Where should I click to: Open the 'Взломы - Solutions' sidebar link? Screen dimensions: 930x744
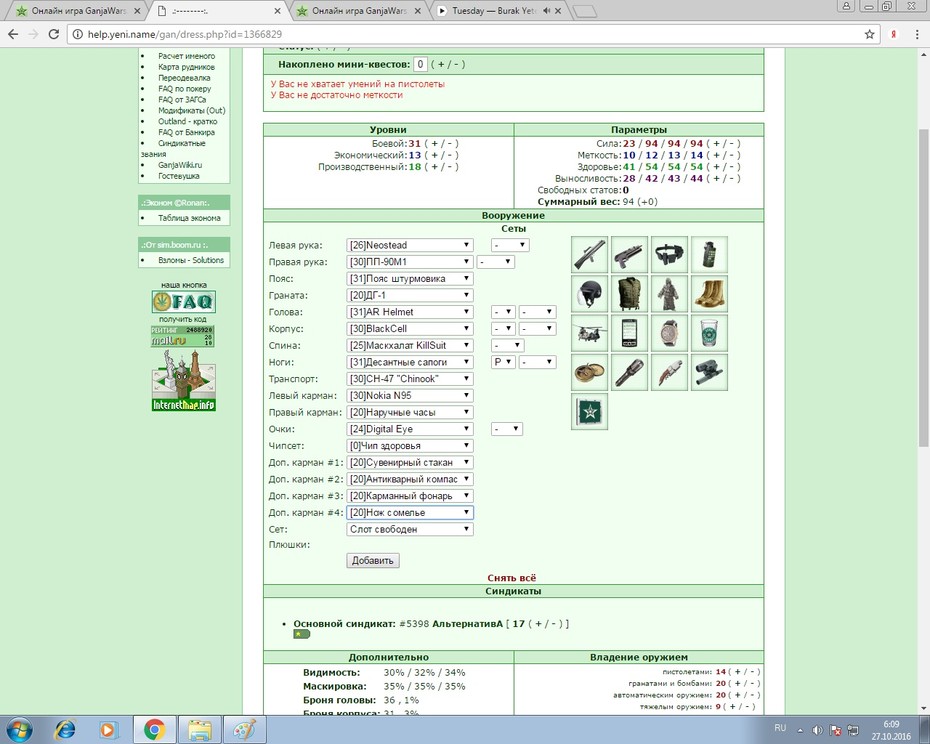[x=191, y=260]
